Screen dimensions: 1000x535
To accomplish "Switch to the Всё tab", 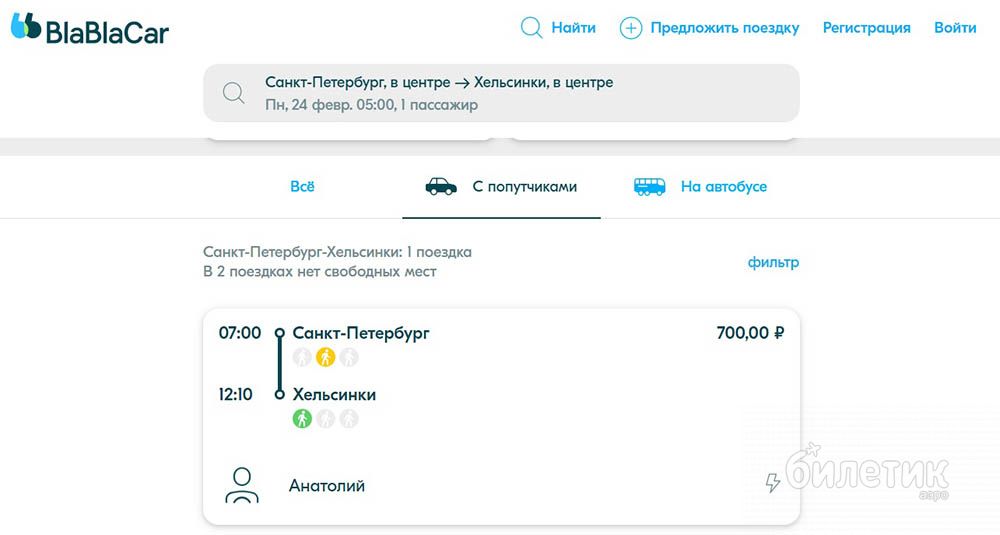I will click(302, 187).
